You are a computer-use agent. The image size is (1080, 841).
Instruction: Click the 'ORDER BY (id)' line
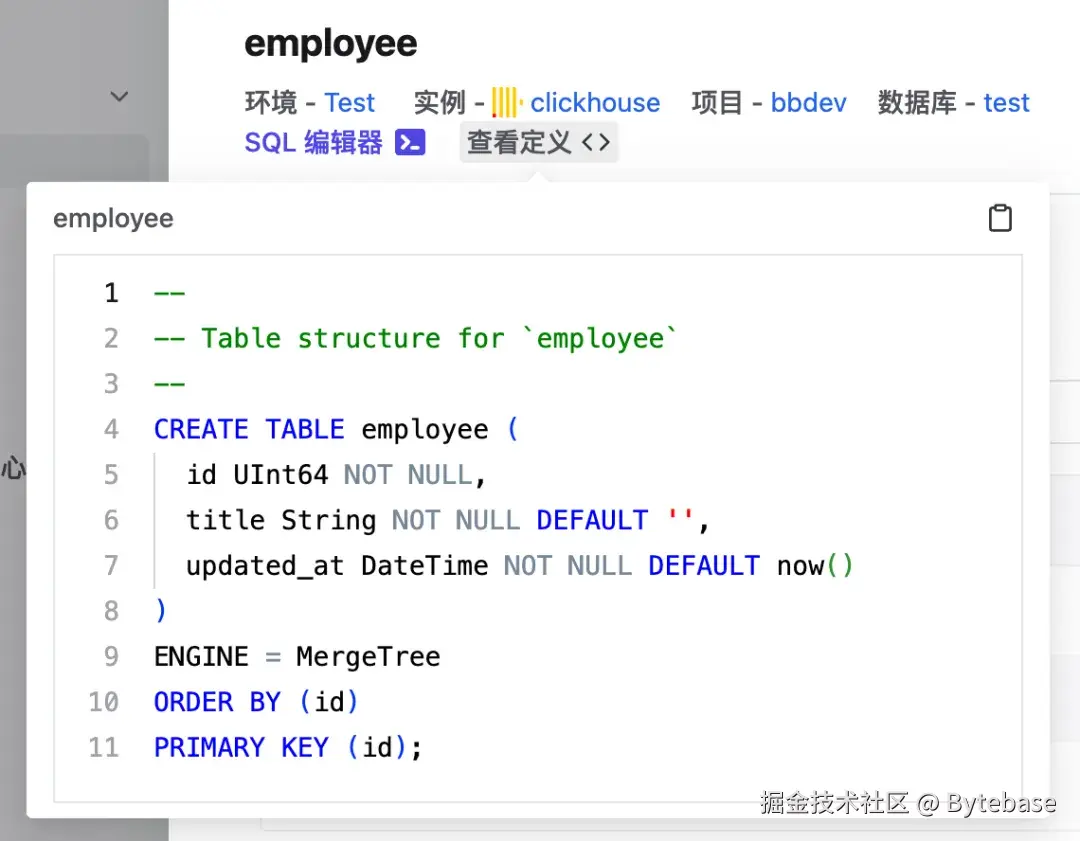pos(256,702)
